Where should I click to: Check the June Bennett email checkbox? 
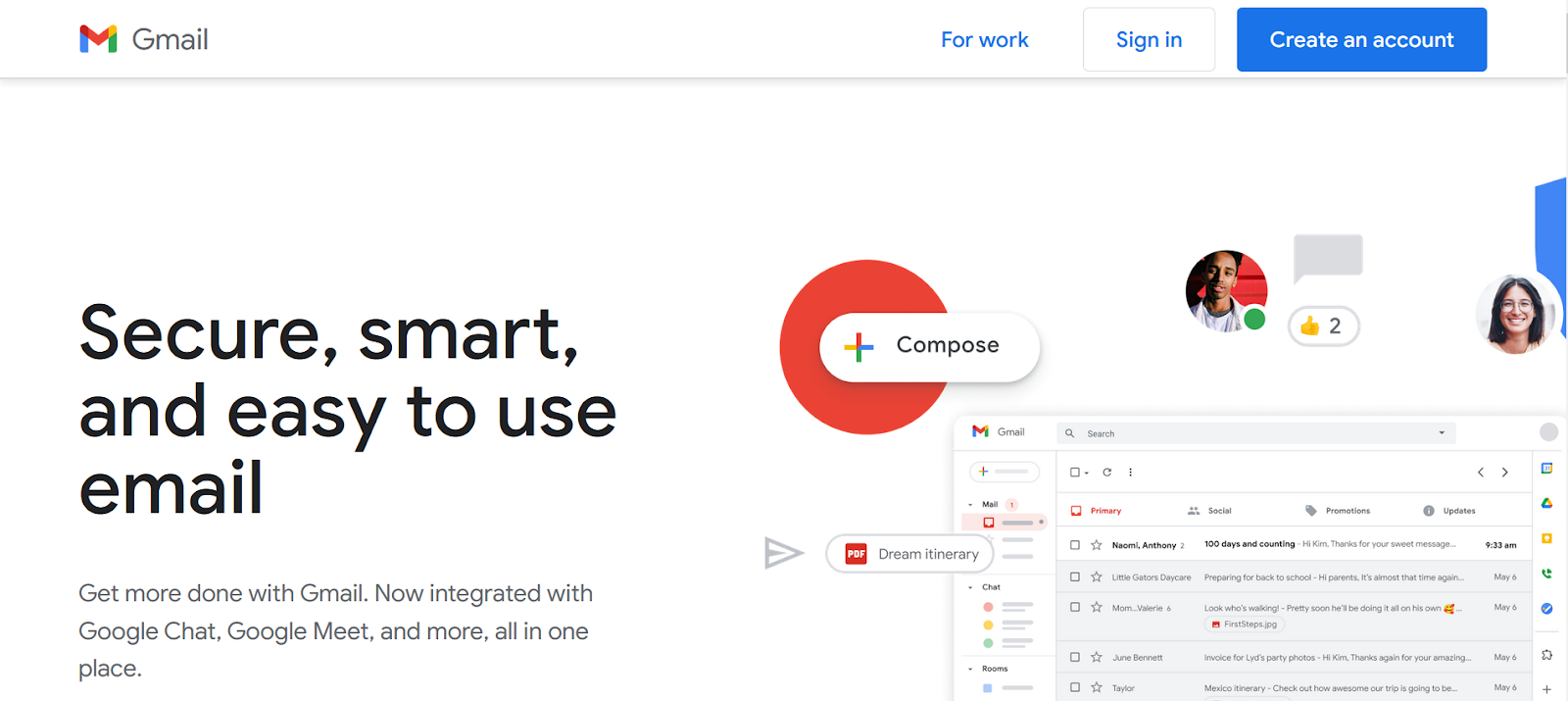pos(1075,658)
